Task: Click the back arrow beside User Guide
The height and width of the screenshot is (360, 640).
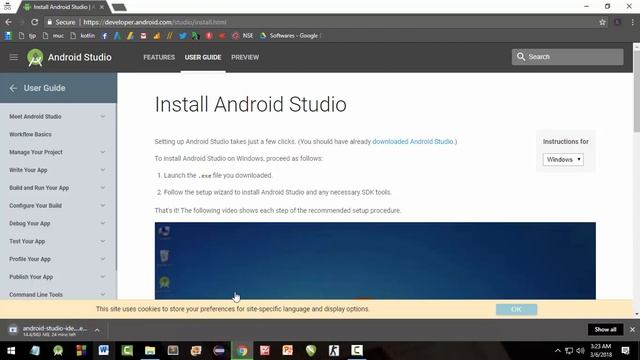Action: click(13, 88)
